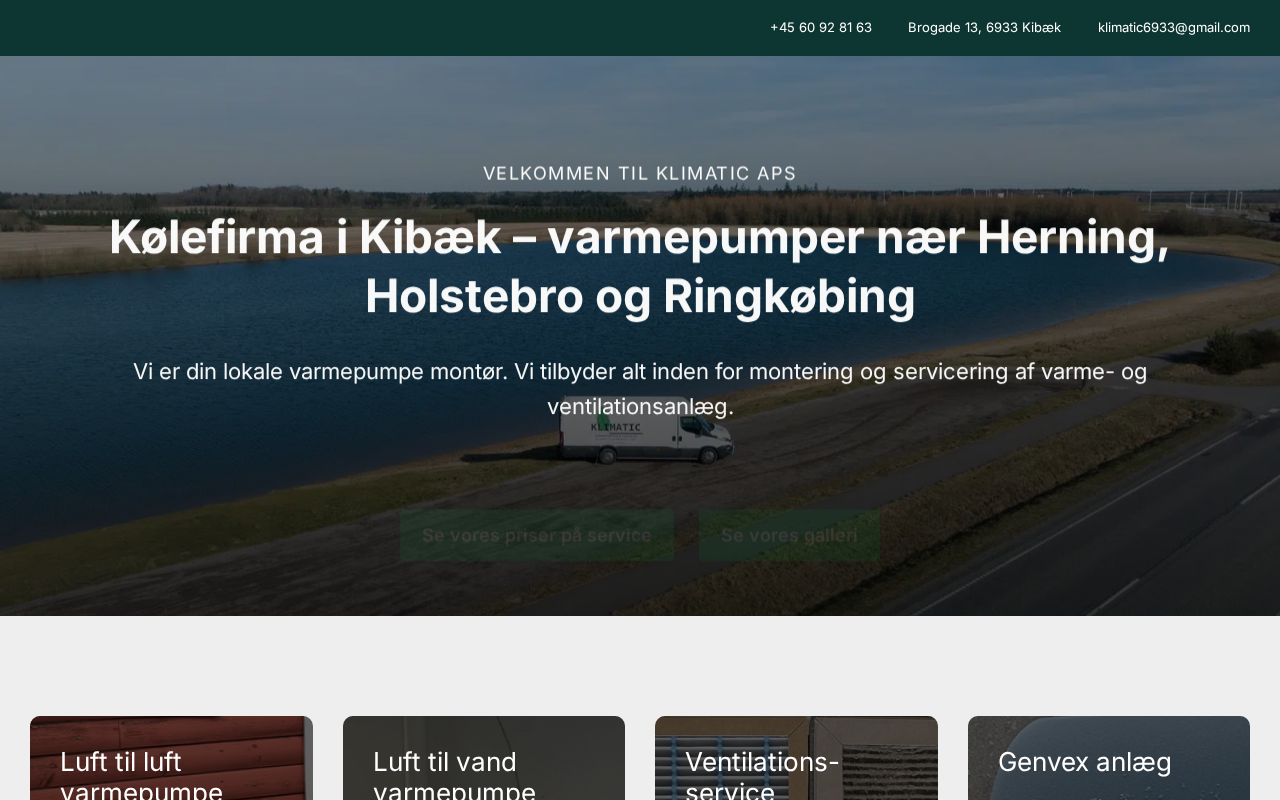
Task: Click the klimatic6933@gmail.com email link
Action: coord(1173,28)
